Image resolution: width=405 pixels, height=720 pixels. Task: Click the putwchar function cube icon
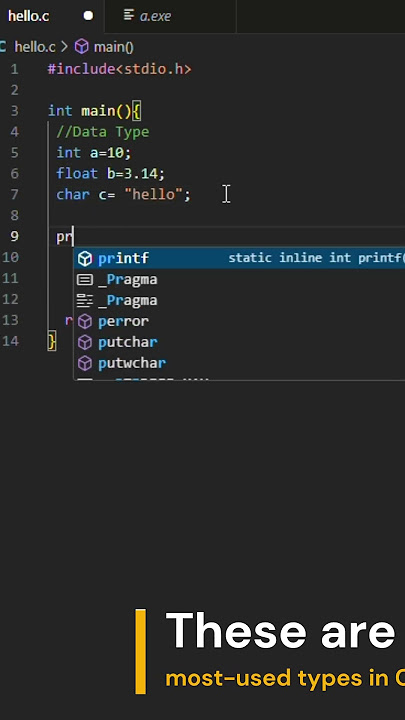tap(85, 364)
